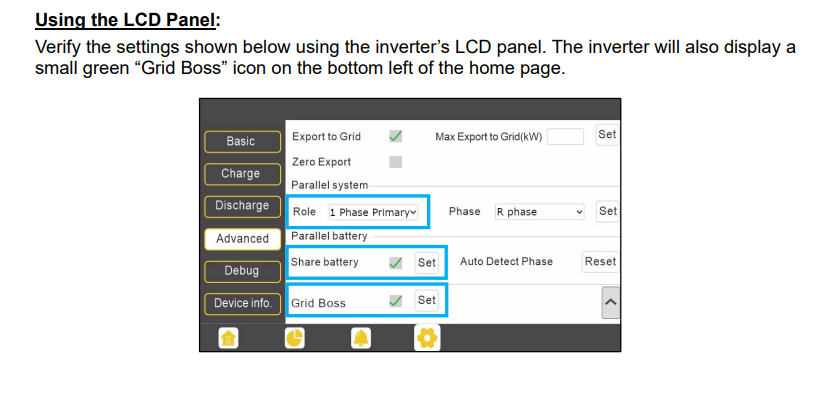Screen dimensions: 838x414
Task: Click the Max Export to Grid input field
Action: (565, 137)
